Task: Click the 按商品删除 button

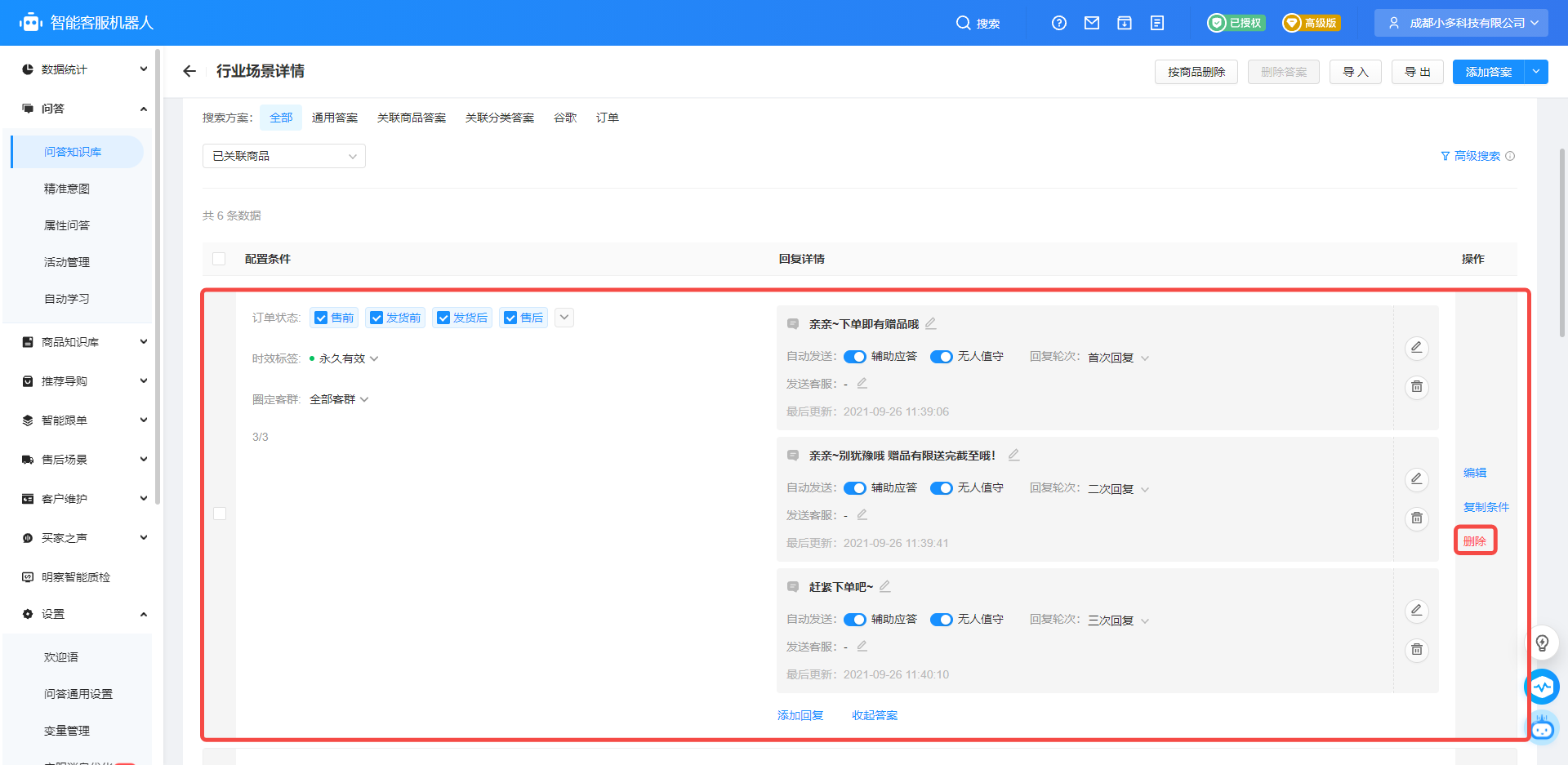Action: pos(1196,72)
